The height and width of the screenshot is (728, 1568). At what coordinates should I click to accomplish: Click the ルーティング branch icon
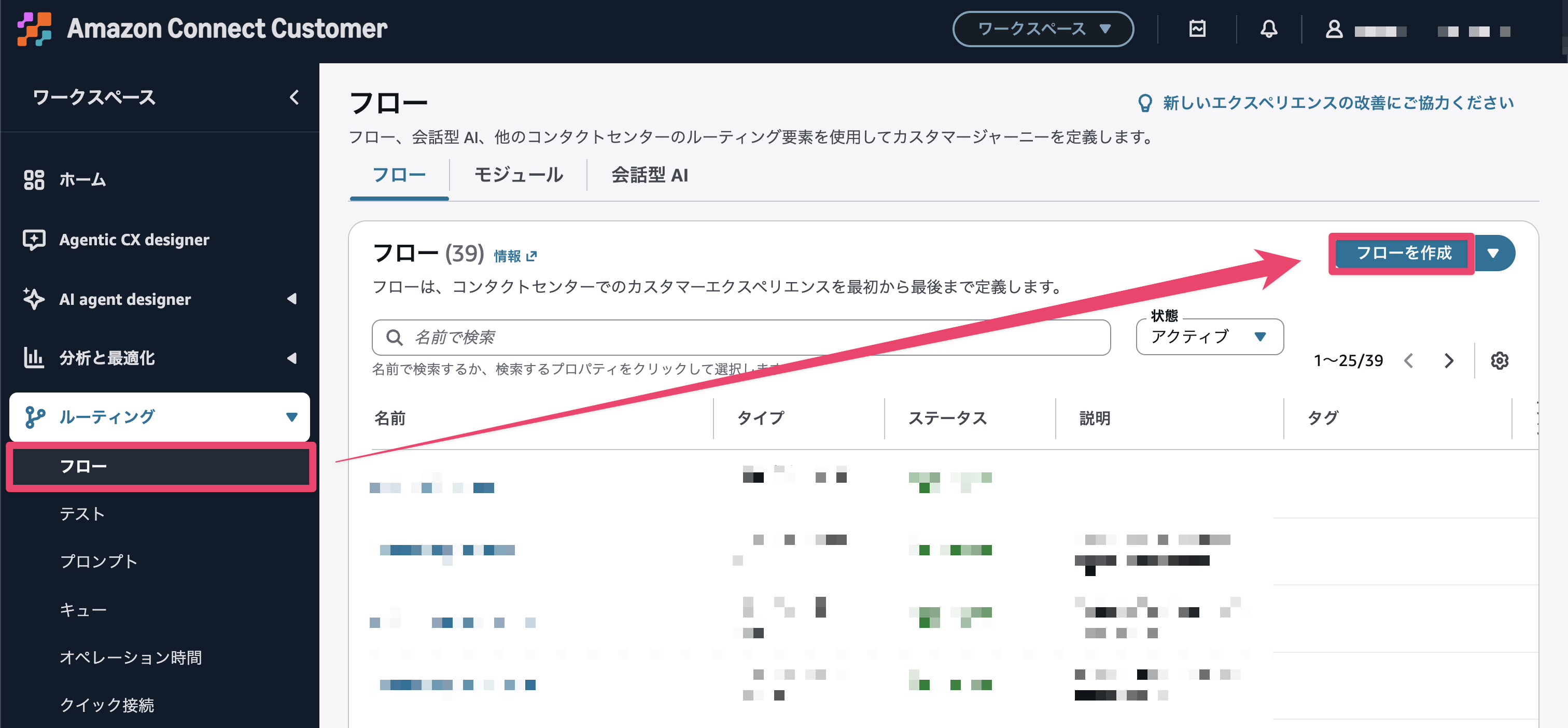tap(35, 417)
